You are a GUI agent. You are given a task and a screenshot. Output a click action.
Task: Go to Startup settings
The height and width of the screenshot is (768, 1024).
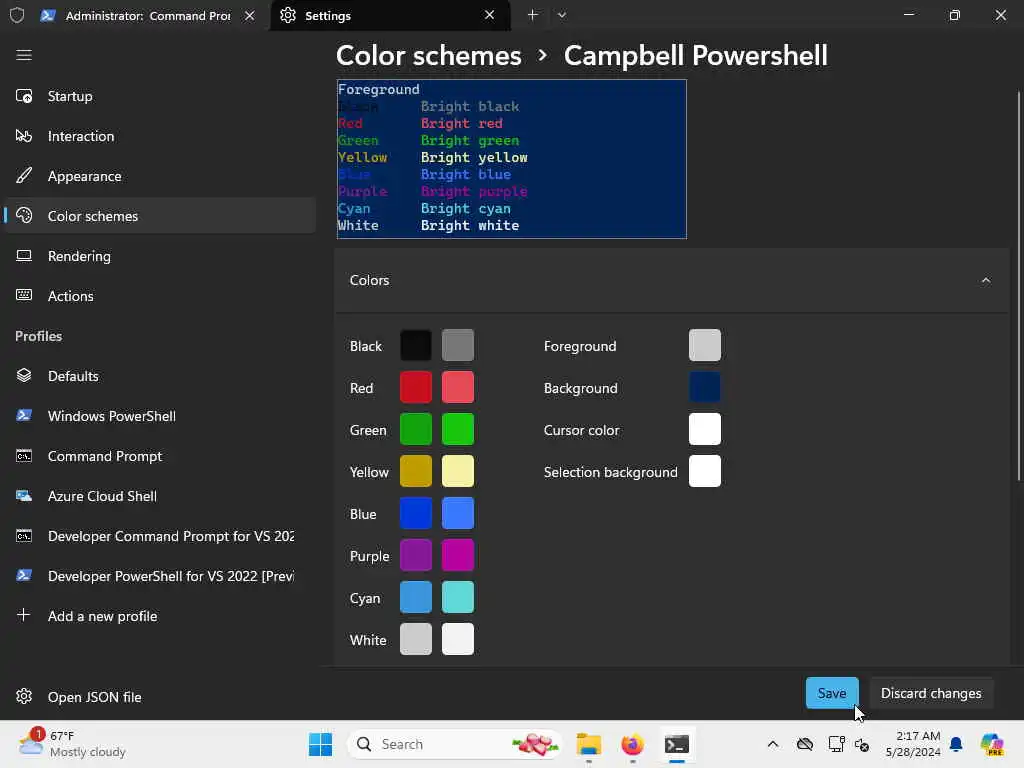[x=160, y=96]
